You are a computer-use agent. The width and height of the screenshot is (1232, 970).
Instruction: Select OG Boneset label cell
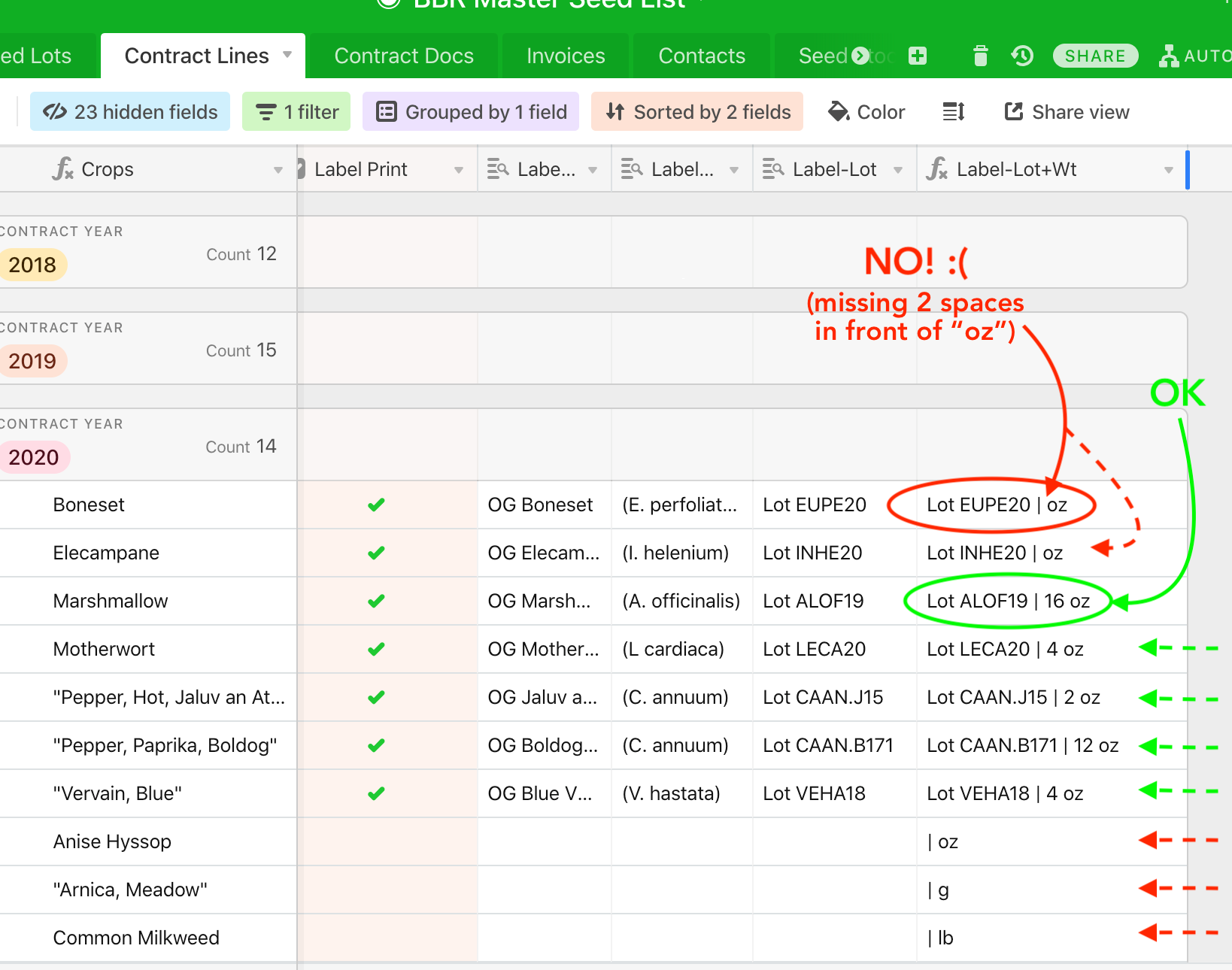[x=545, y=505]
